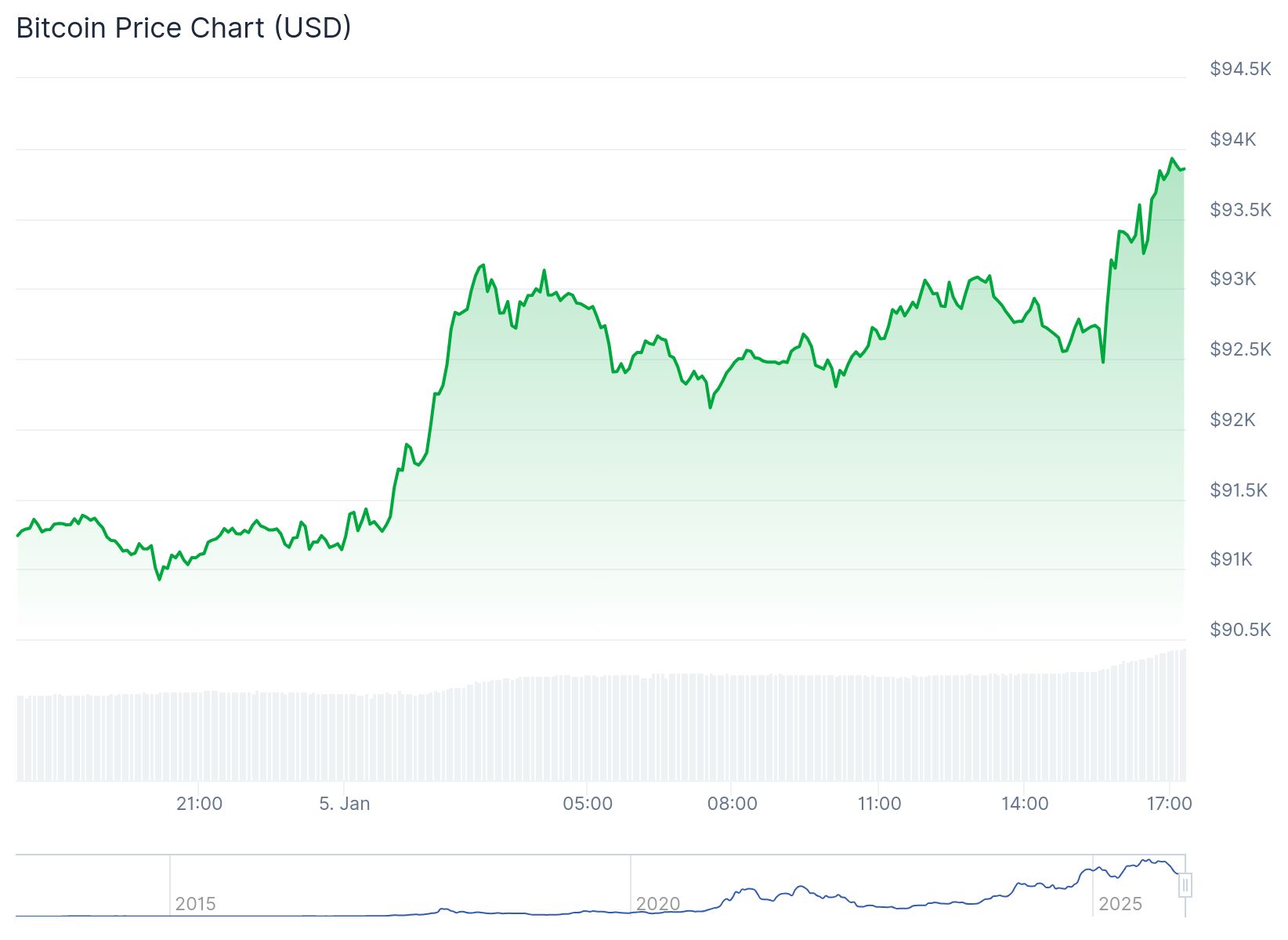Click the 5. Jan date axis label
The image size is (1288, 940).
coord(345,804)
